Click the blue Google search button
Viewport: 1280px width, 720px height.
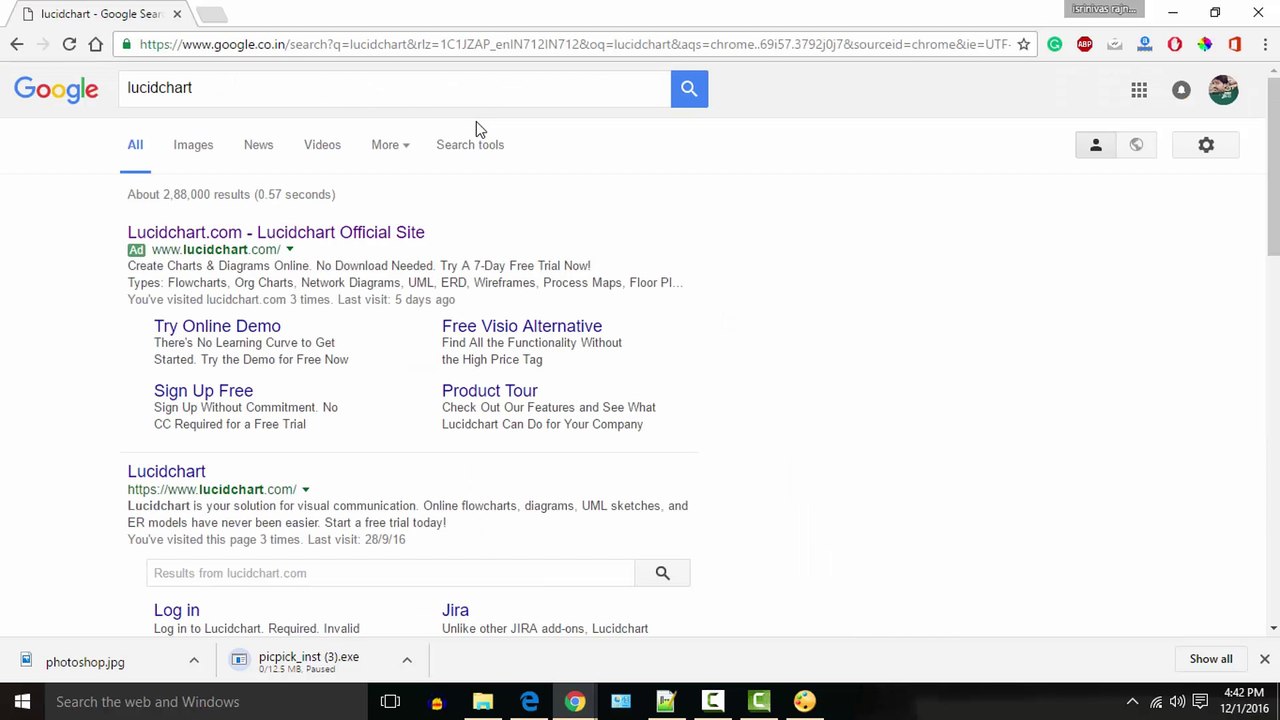[x=689, y=89]
